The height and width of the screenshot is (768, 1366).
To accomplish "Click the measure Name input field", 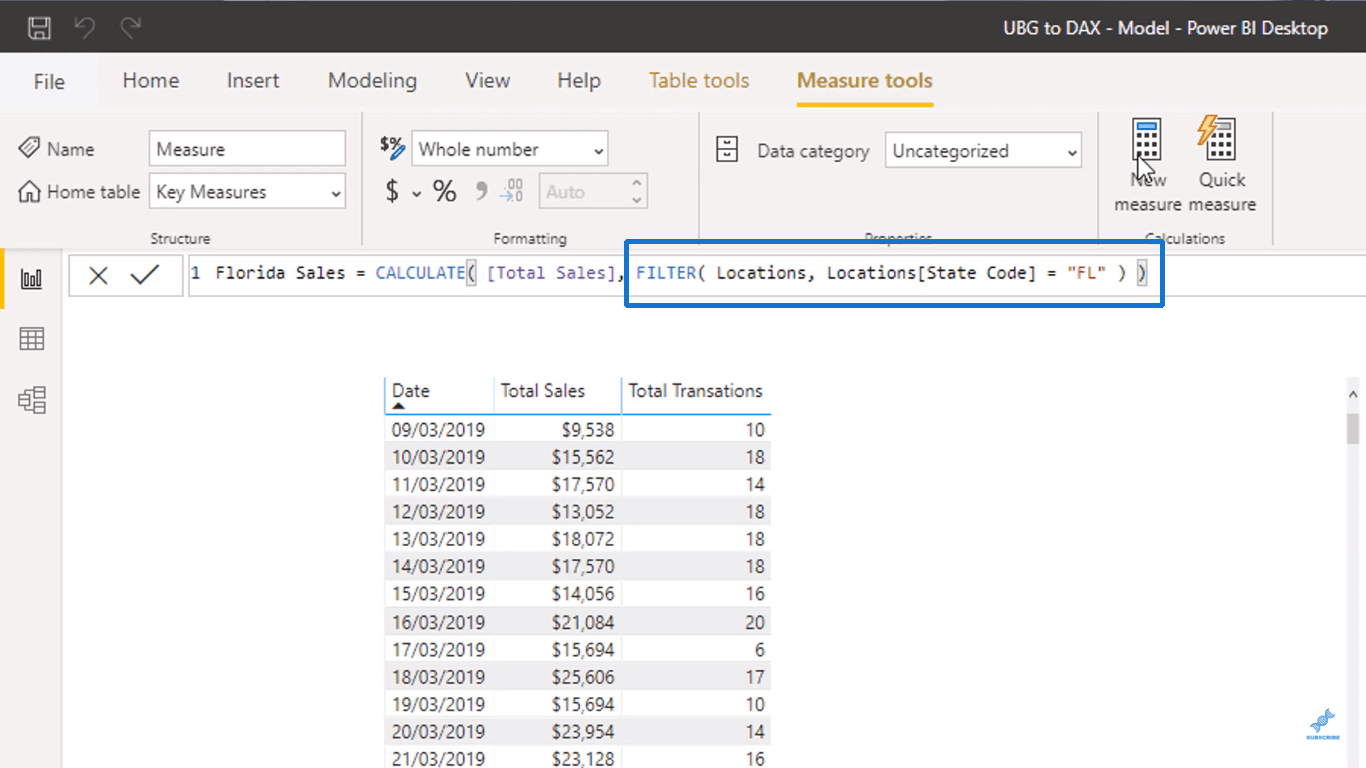I will click(x=247, y=149).
